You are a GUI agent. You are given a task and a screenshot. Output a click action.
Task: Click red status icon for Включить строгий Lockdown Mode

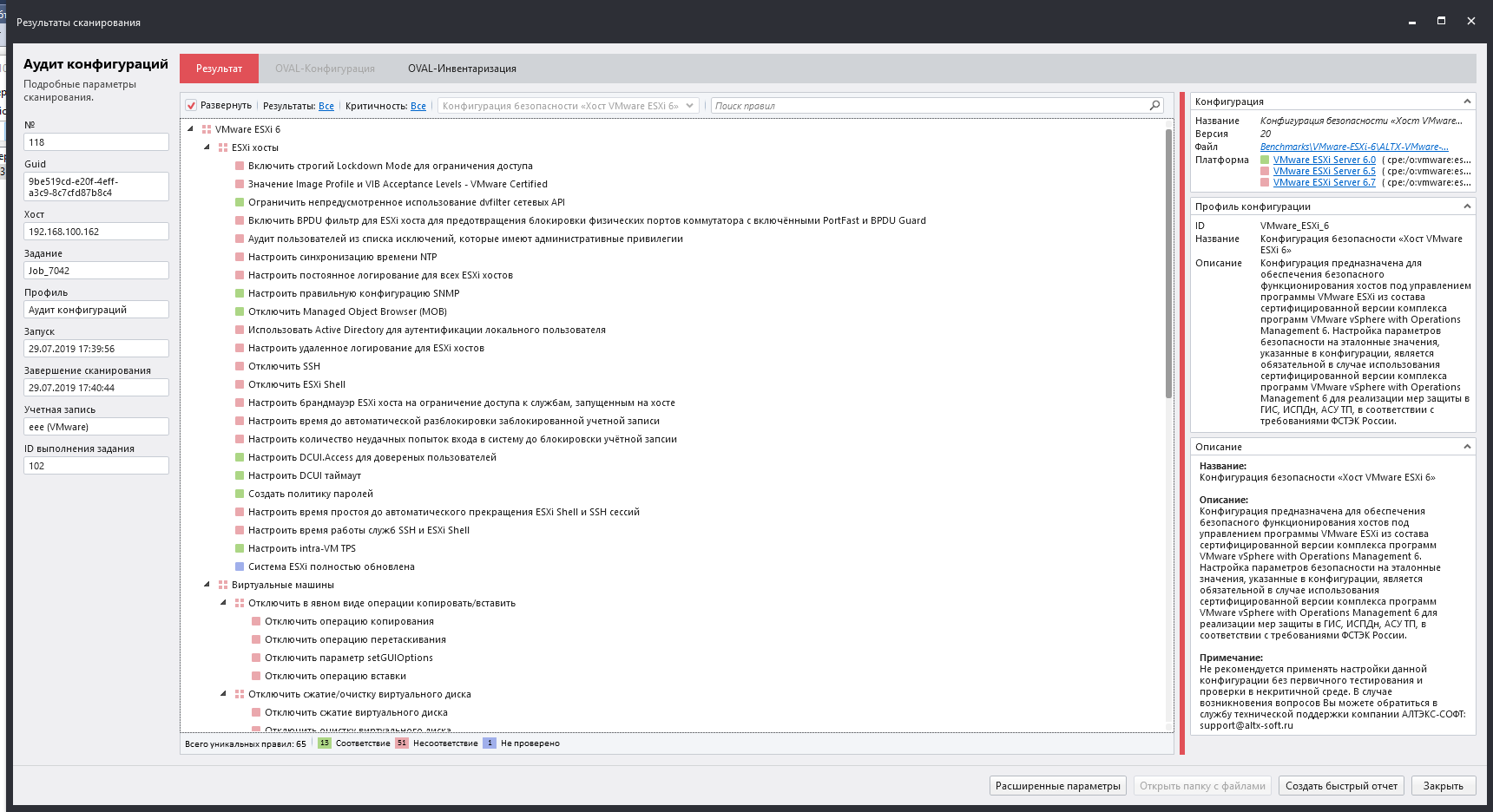coord(240,166)
